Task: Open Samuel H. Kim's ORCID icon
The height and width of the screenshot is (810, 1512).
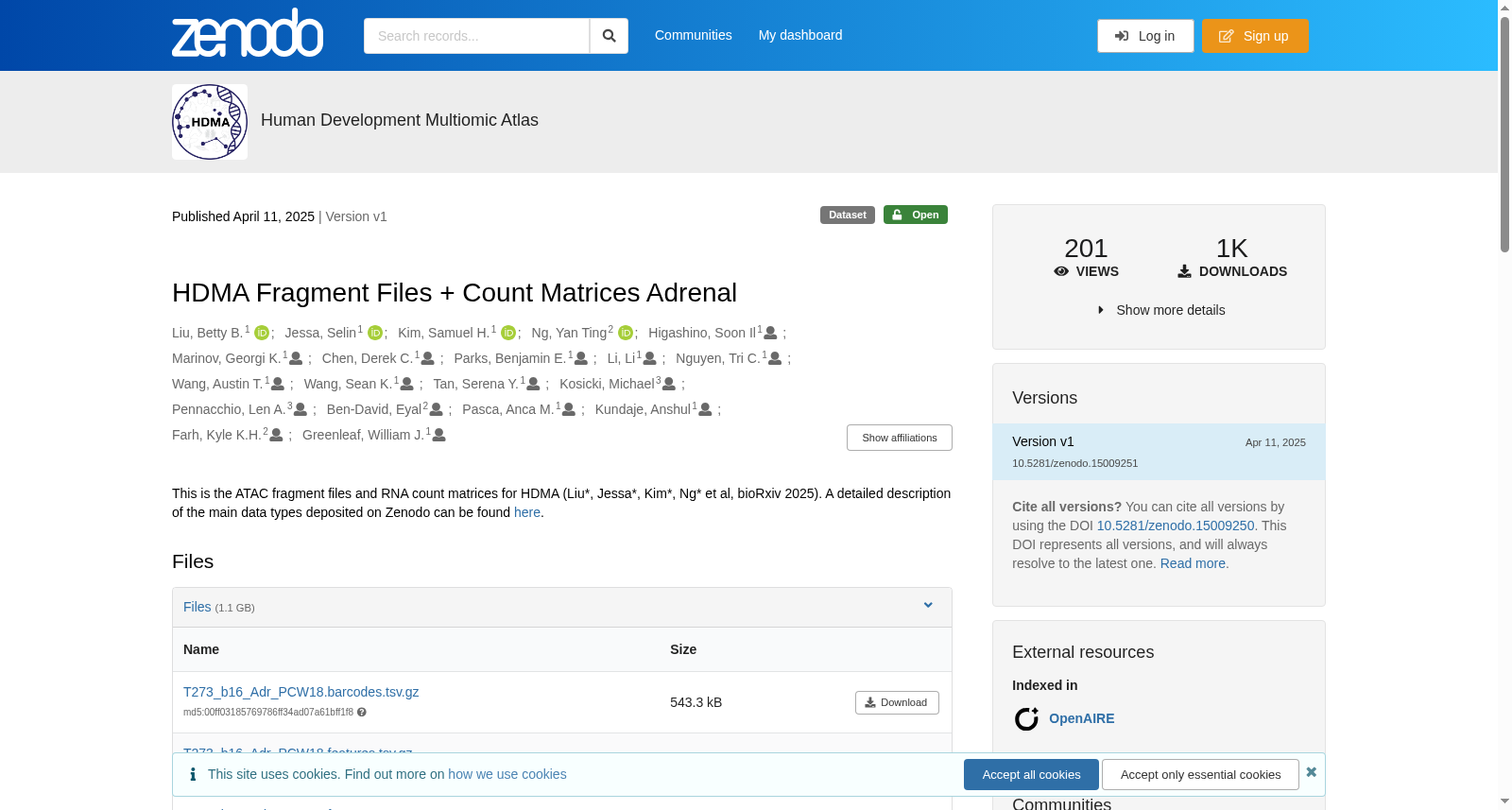Action: point(508,333)
